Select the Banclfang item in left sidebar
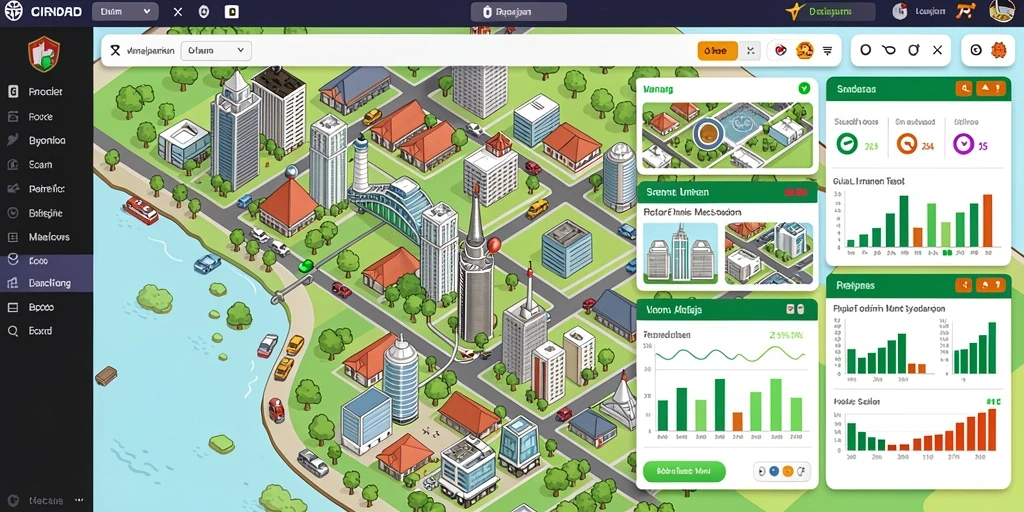The image size is (1024, 512). (46, 283)
